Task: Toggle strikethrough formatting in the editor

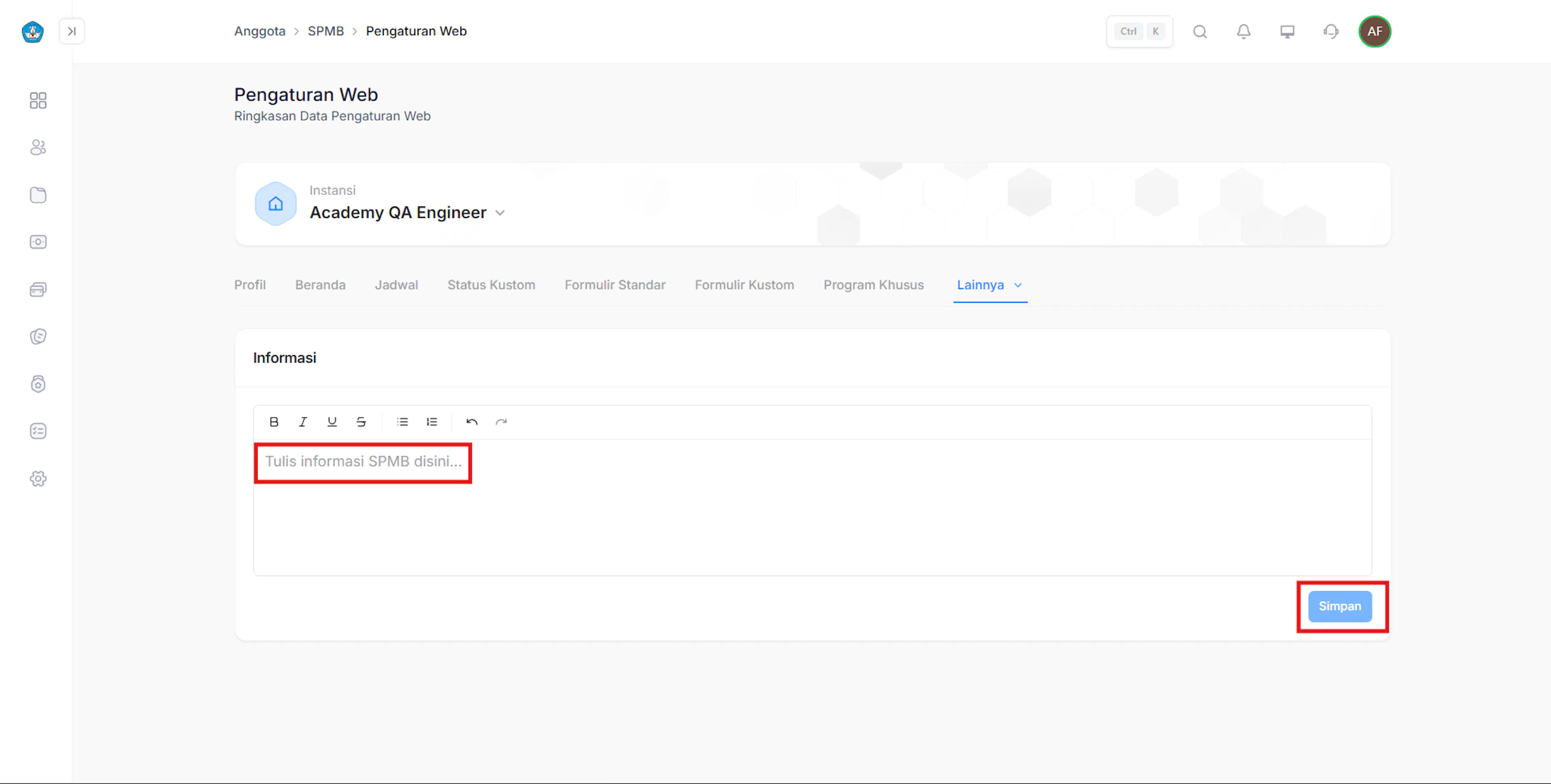Action: tap(361, 422)
